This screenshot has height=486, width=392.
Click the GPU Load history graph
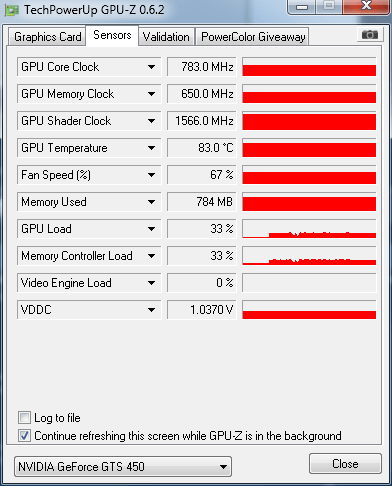(309, 229)
